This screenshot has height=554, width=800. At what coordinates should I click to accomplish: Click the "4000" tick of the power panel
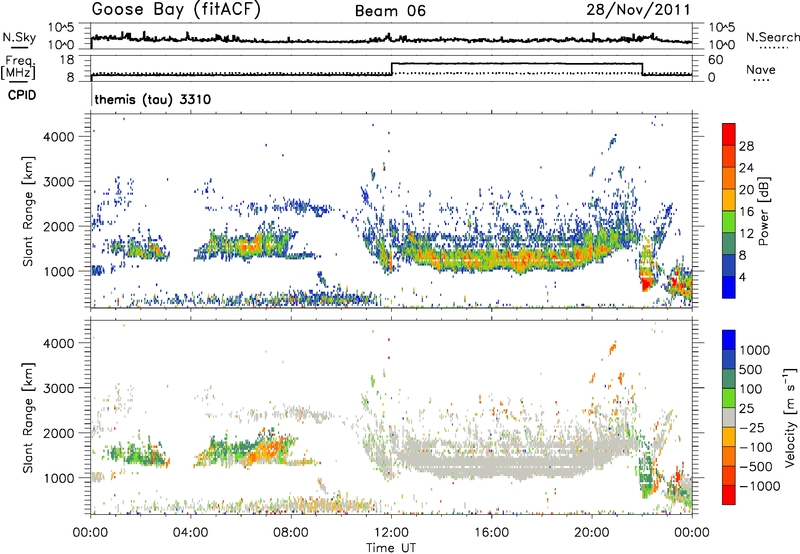click(58, 137)
